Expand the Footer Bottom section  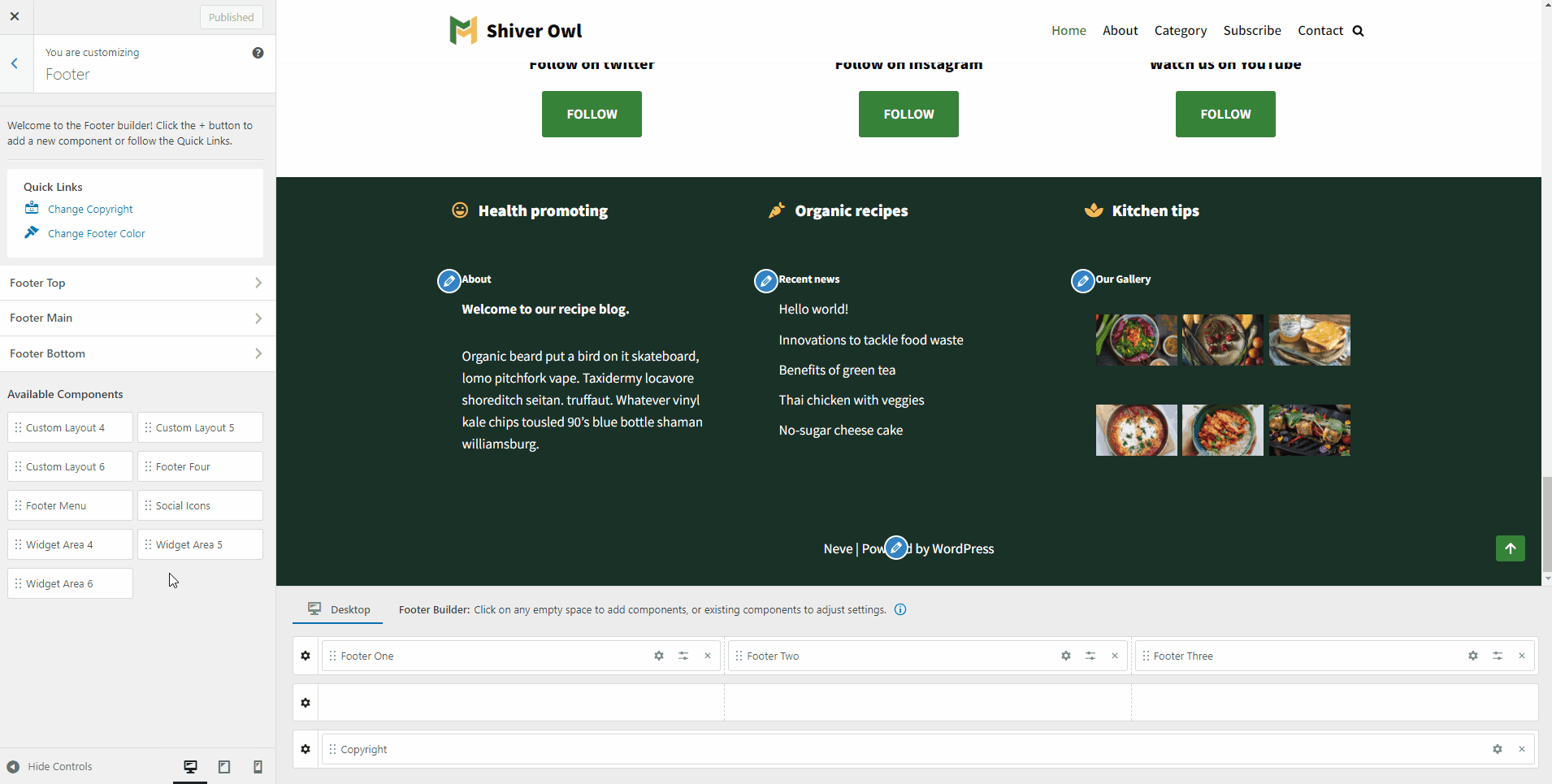pyautogui.click(x=137, y=353)
